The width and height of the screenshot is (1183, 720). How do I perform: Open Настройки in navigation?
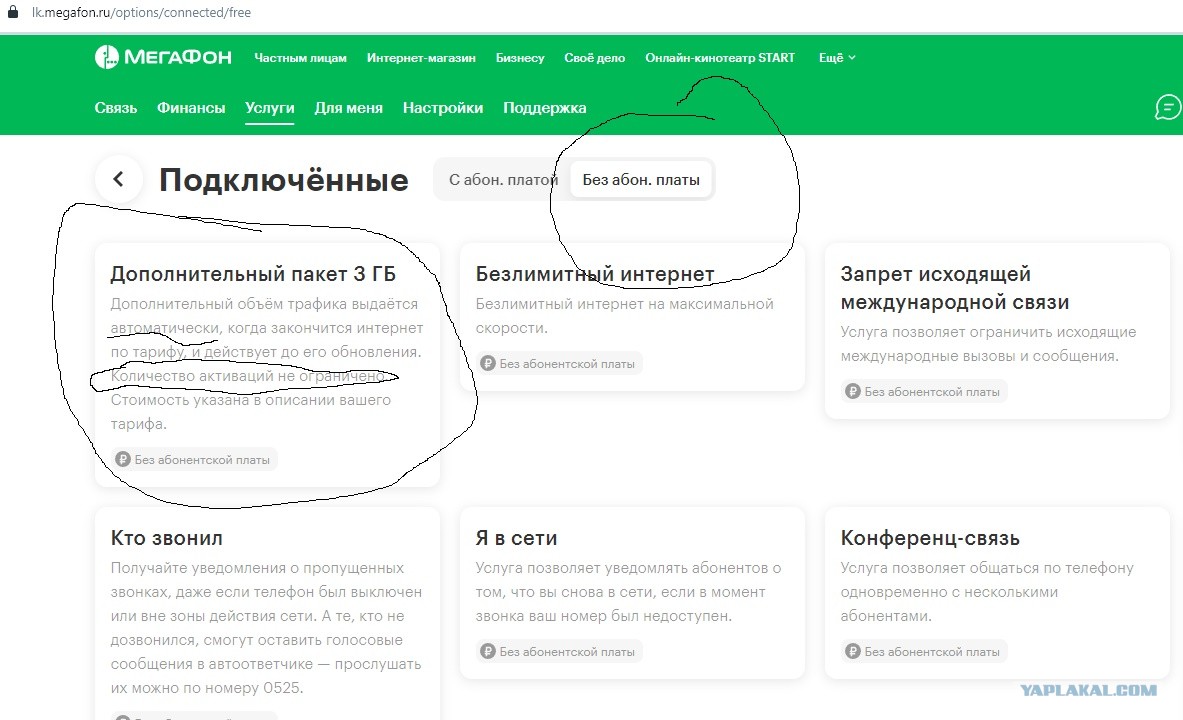click(443, 108)
